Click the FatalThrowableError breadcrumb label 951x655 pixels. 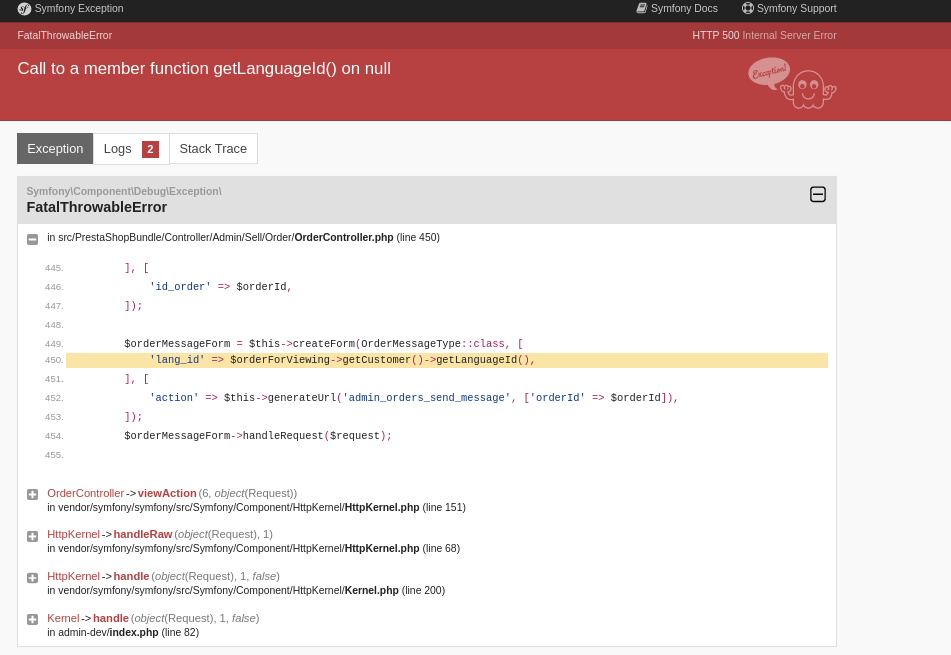pos(64,34)
